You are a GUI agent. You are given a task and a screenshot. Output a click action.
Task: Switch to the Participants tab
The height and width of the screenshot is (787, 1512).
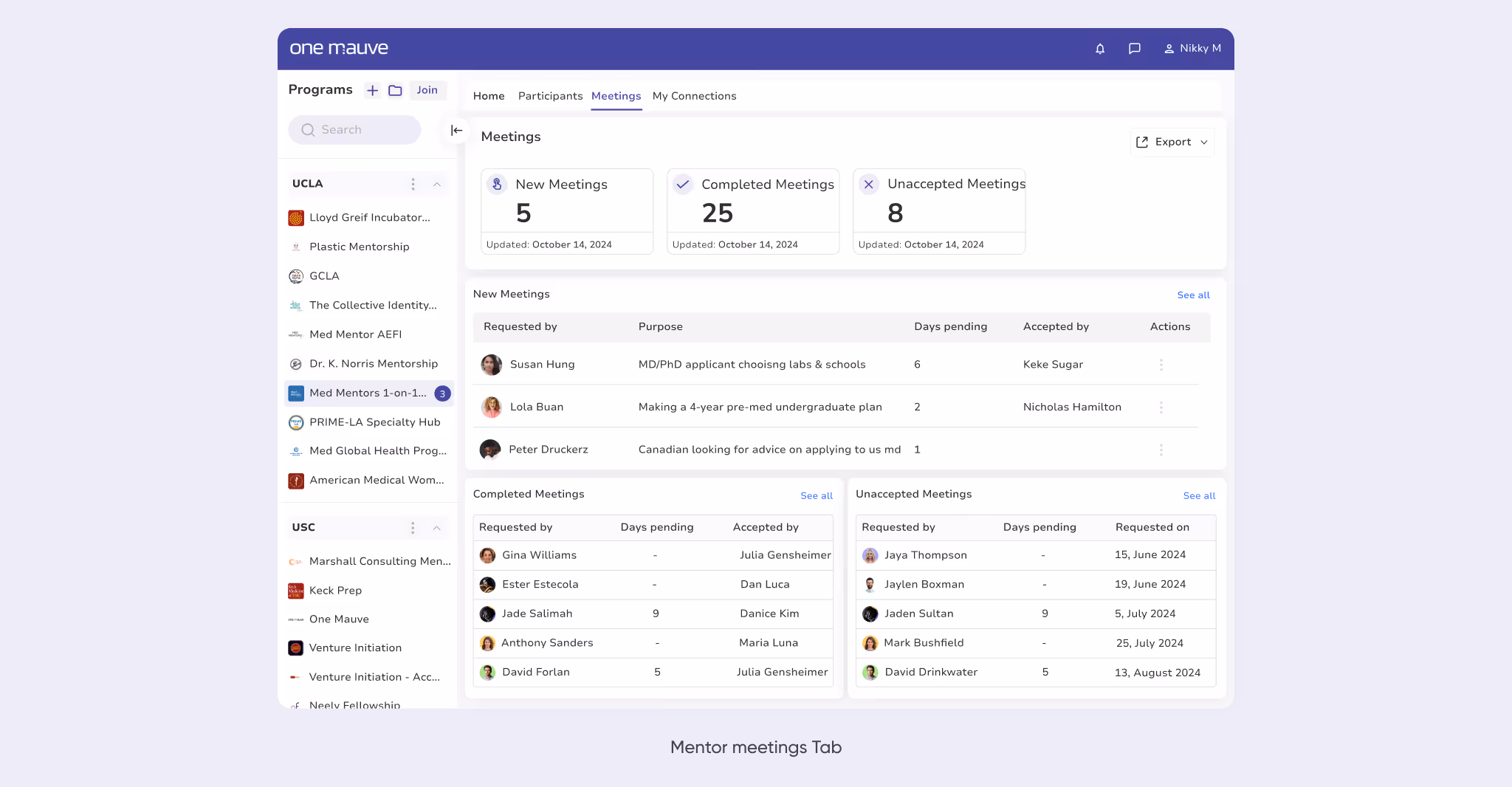(x=550, y=96)
